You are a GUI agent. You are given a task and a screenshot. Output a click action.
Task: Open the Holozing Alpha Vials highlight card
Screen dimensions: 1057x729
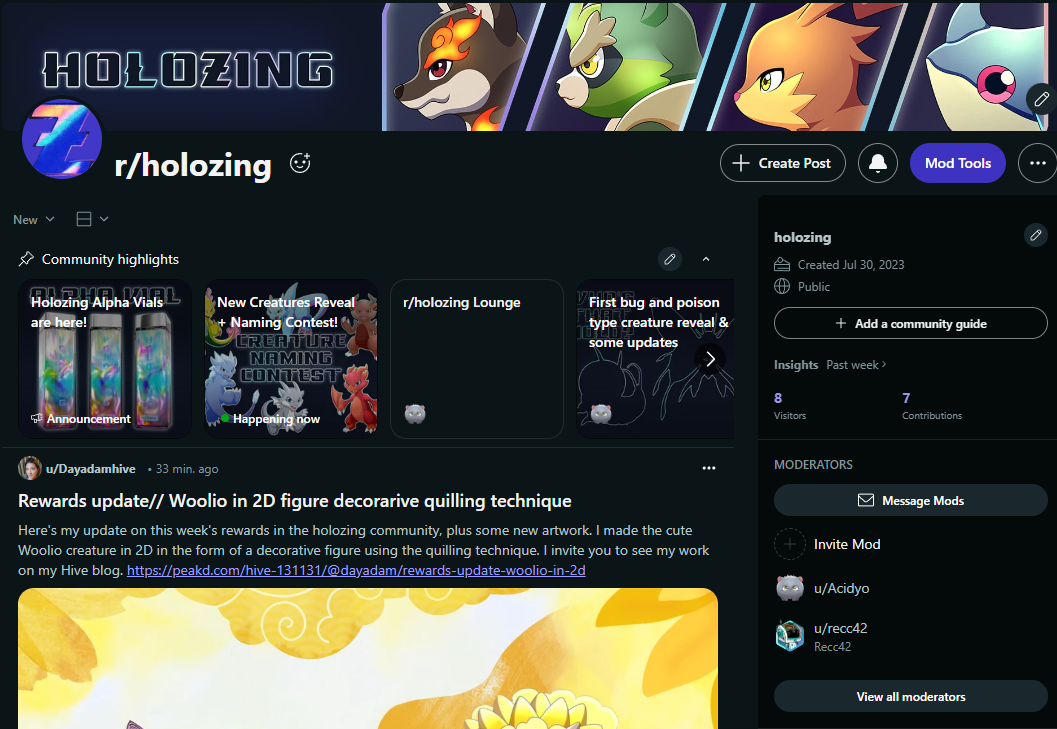(x=105, y=359)
